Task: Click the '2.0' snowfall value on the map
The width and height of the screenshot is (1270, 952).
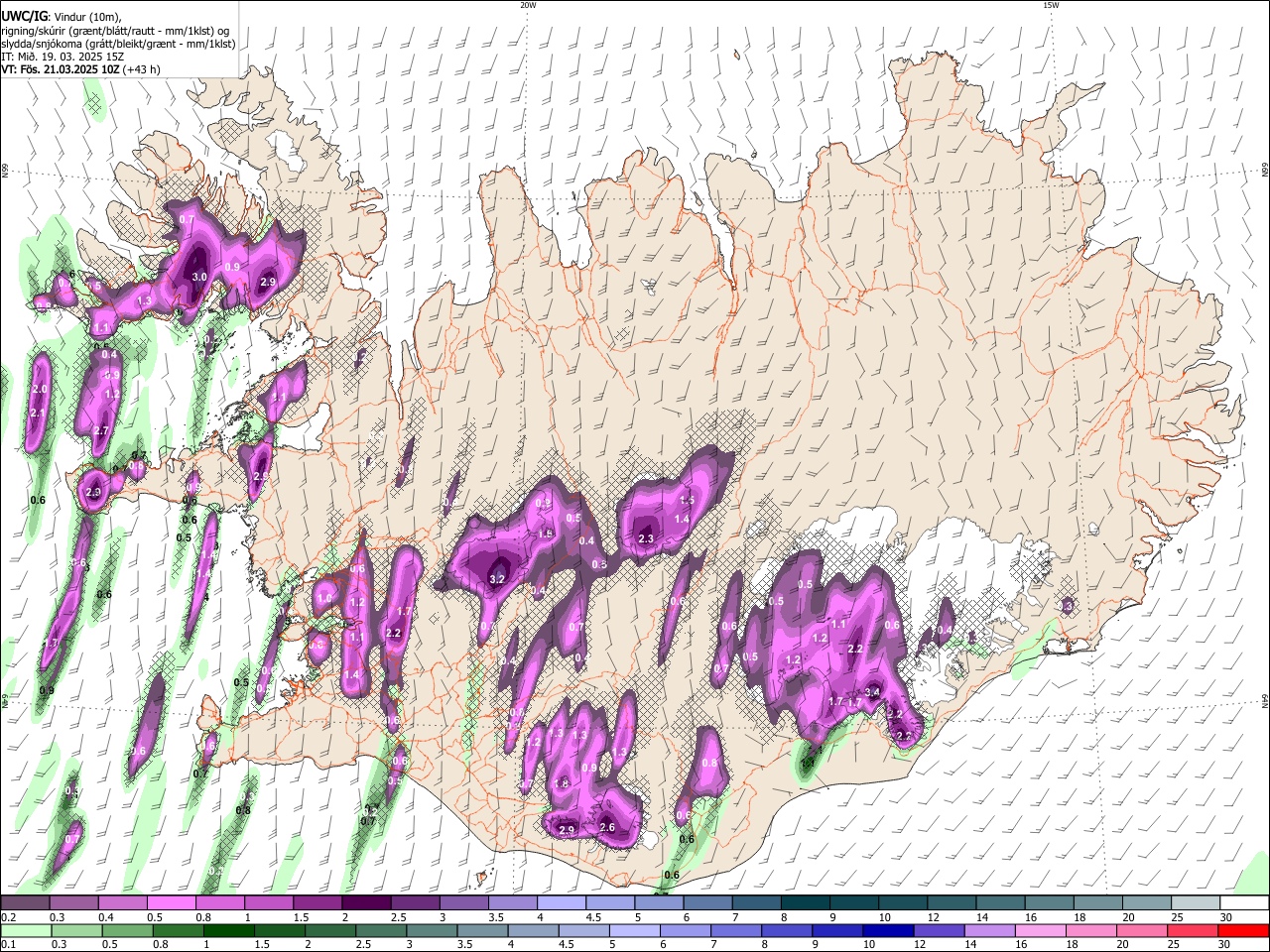Action: pyautogui.click(x=40, y=389)
